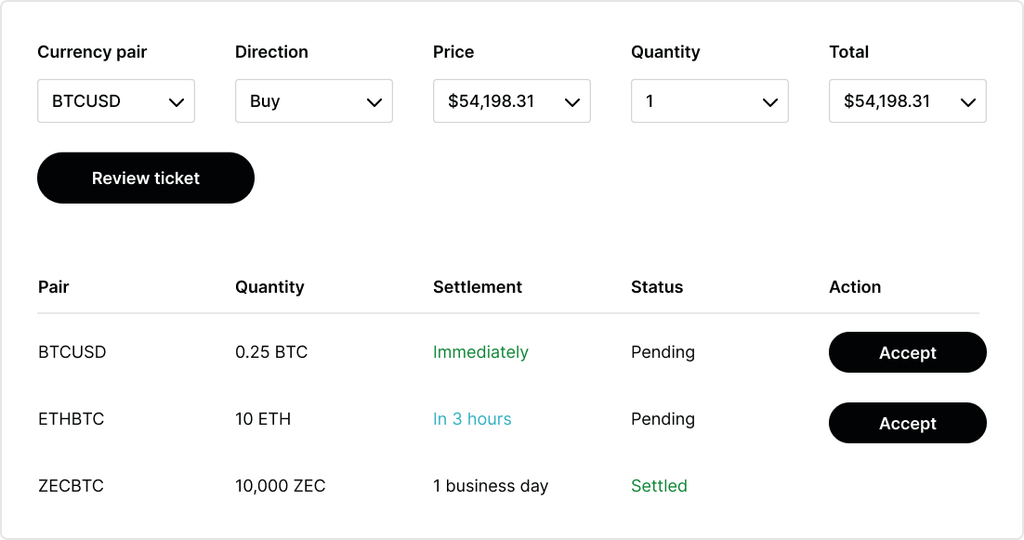The width and height of the screenshot is (1024, 540).
Task: Select the Settlement column header
Action: [478, 287]
